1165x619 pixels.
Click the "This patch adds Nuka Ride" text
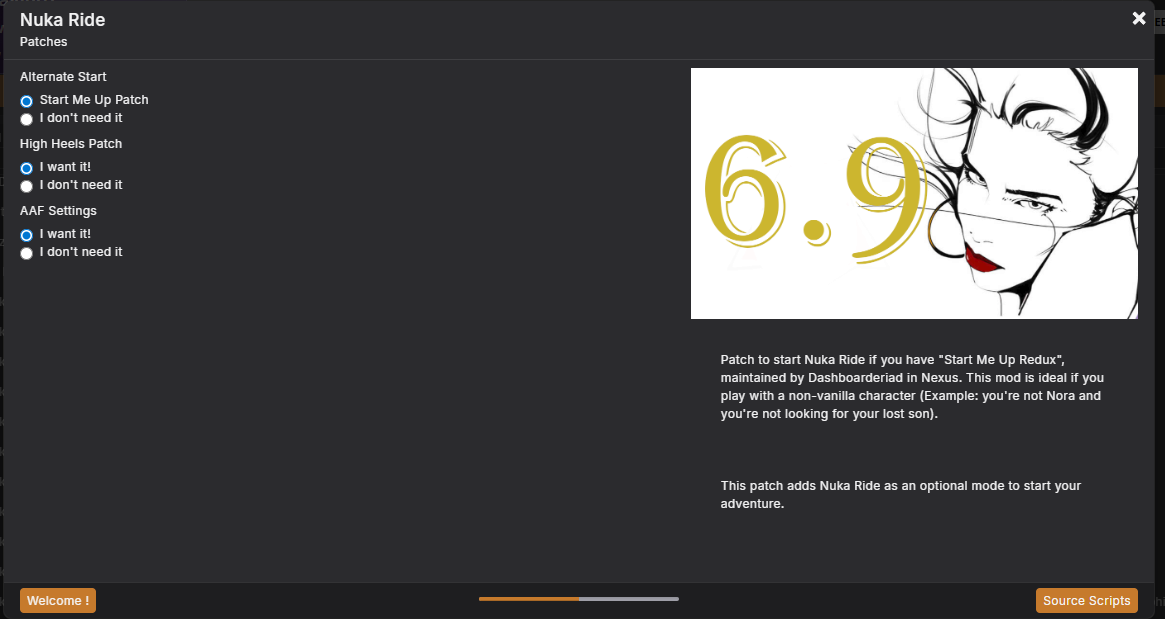click(x=900, y=494)
